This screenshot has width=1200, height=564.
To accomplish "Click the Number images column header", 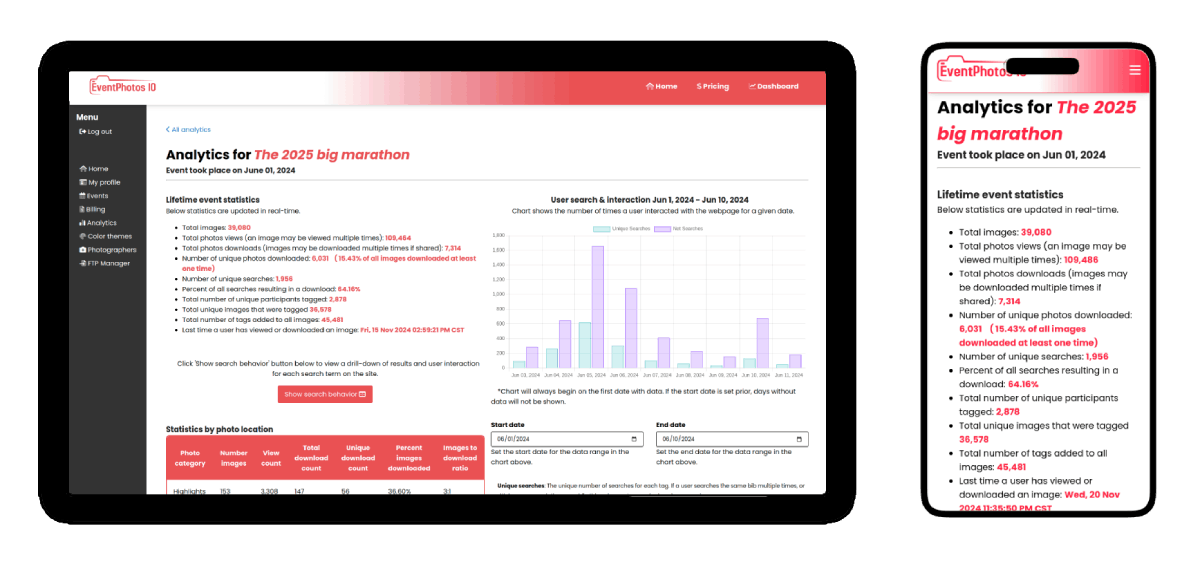I will pos(234,457).
